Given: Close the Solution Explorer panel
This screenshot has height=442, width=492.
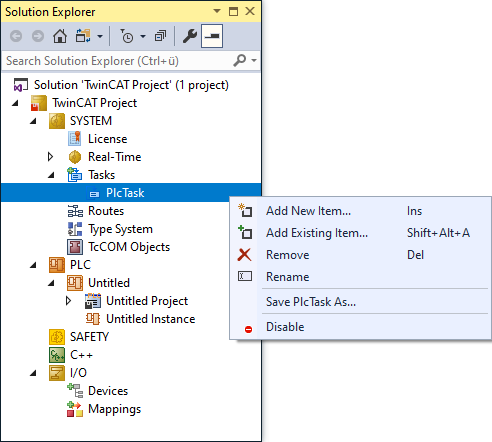Looking at the screenshot, I should coord(250,11).
